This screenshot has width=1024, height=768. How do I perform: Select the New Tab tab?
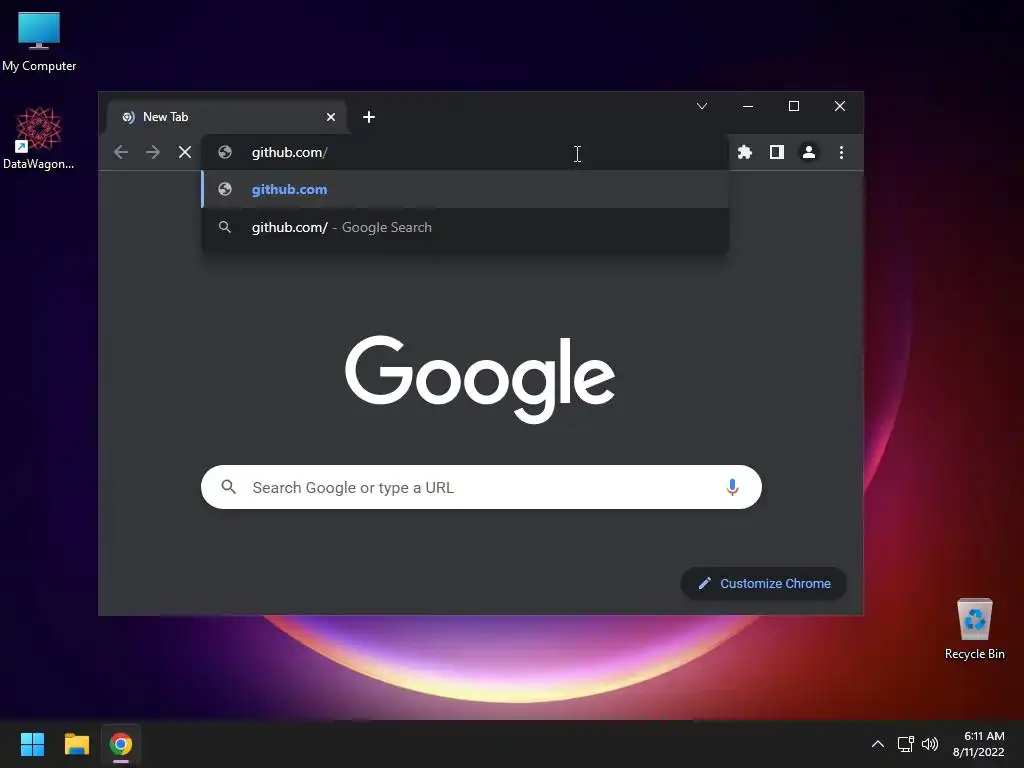tap(226, 117)
